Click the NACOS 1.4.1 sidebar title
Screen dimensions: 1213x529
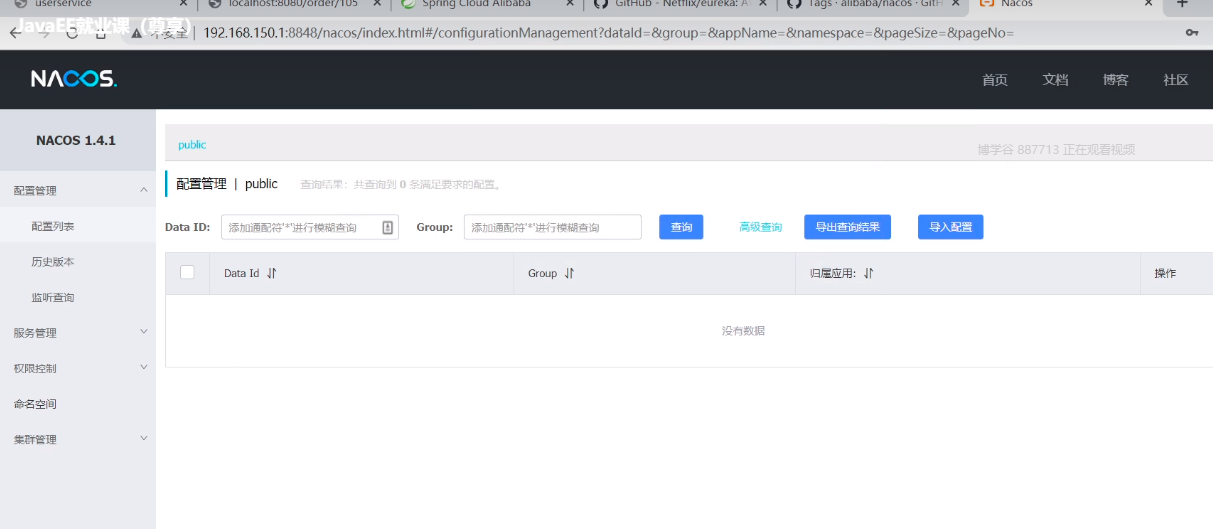pos(76,140)
